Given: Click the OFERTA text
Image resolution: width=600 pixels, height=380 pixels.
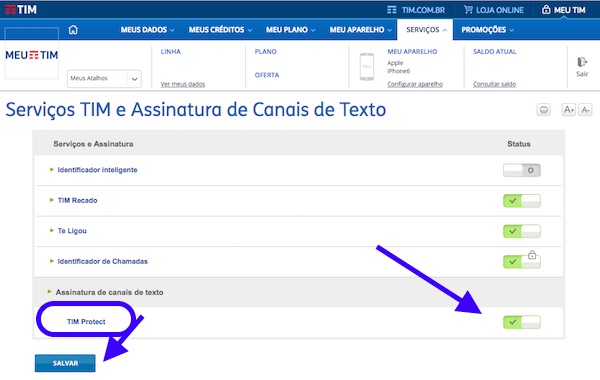Looking at the screenshot, I should pyautogui.click(x=267, y=75).
